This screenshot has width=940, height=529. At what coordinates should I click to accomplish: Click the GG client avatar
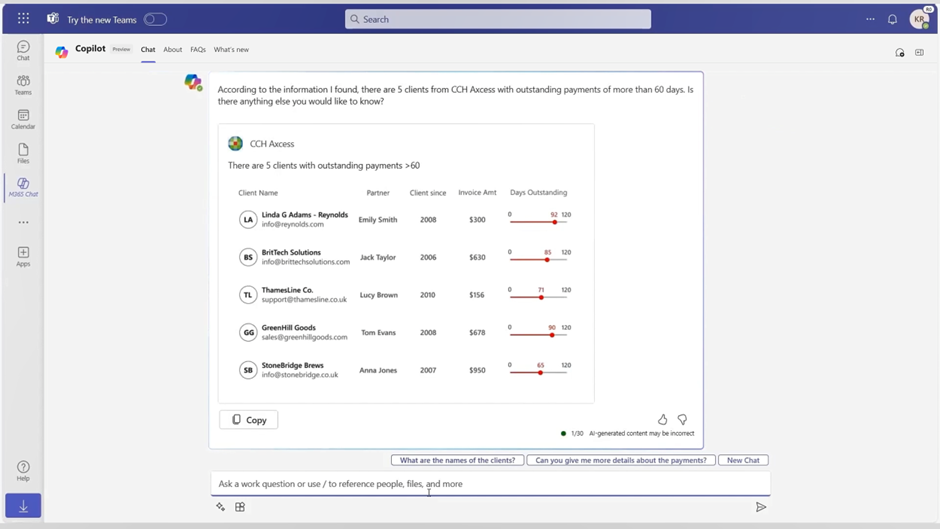248,332
